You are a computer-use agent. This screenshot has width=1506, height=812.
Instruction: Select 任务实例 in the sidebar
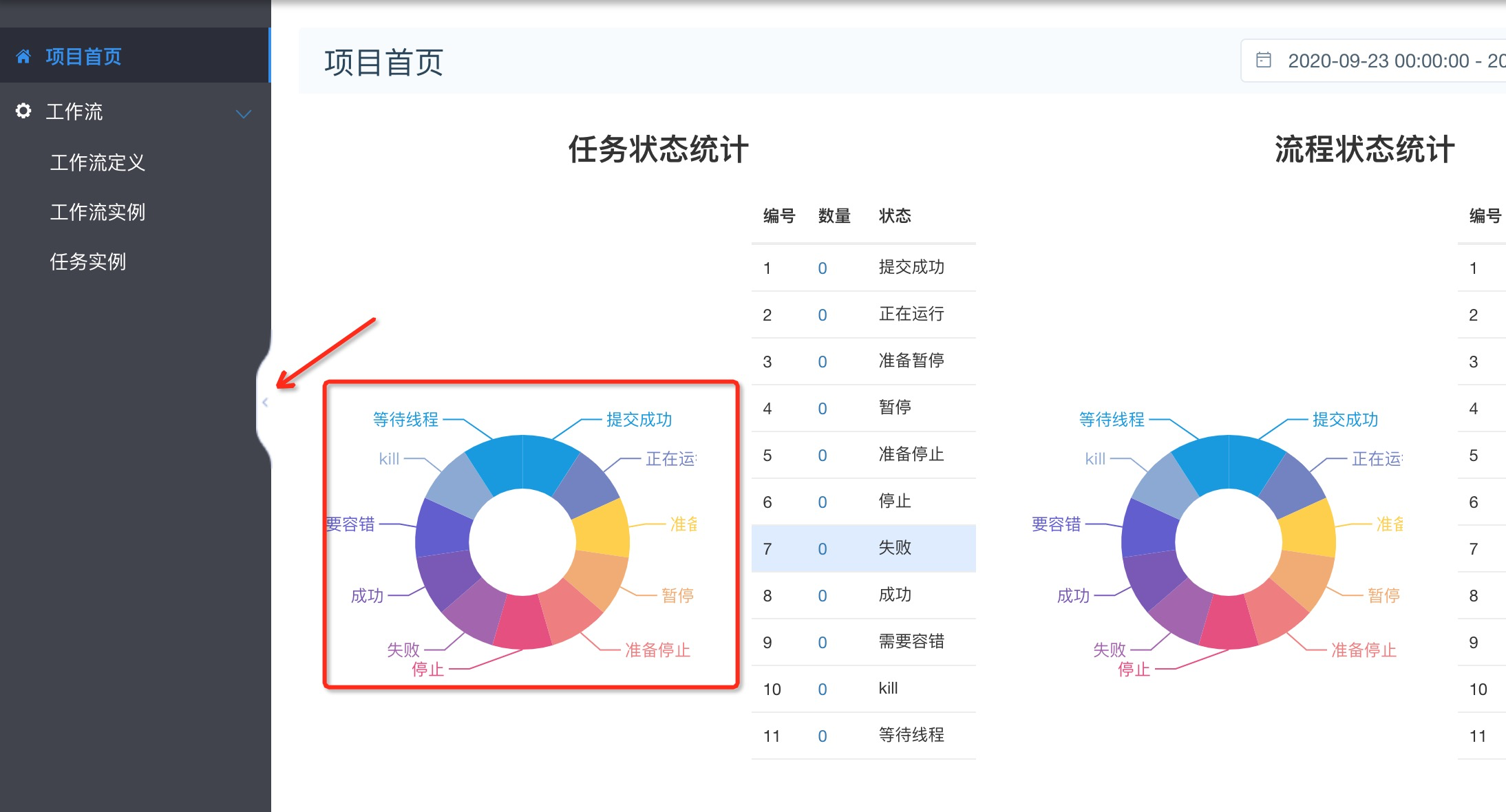coord(88,261)
